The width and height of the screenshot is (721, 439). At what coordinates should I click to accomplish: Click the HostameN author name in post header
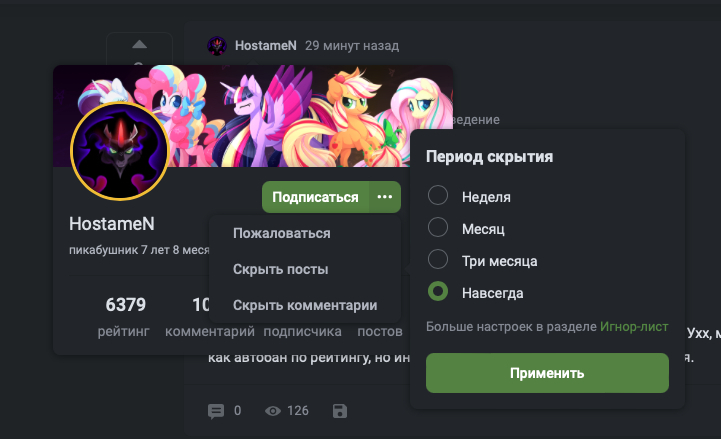[266, 46]
